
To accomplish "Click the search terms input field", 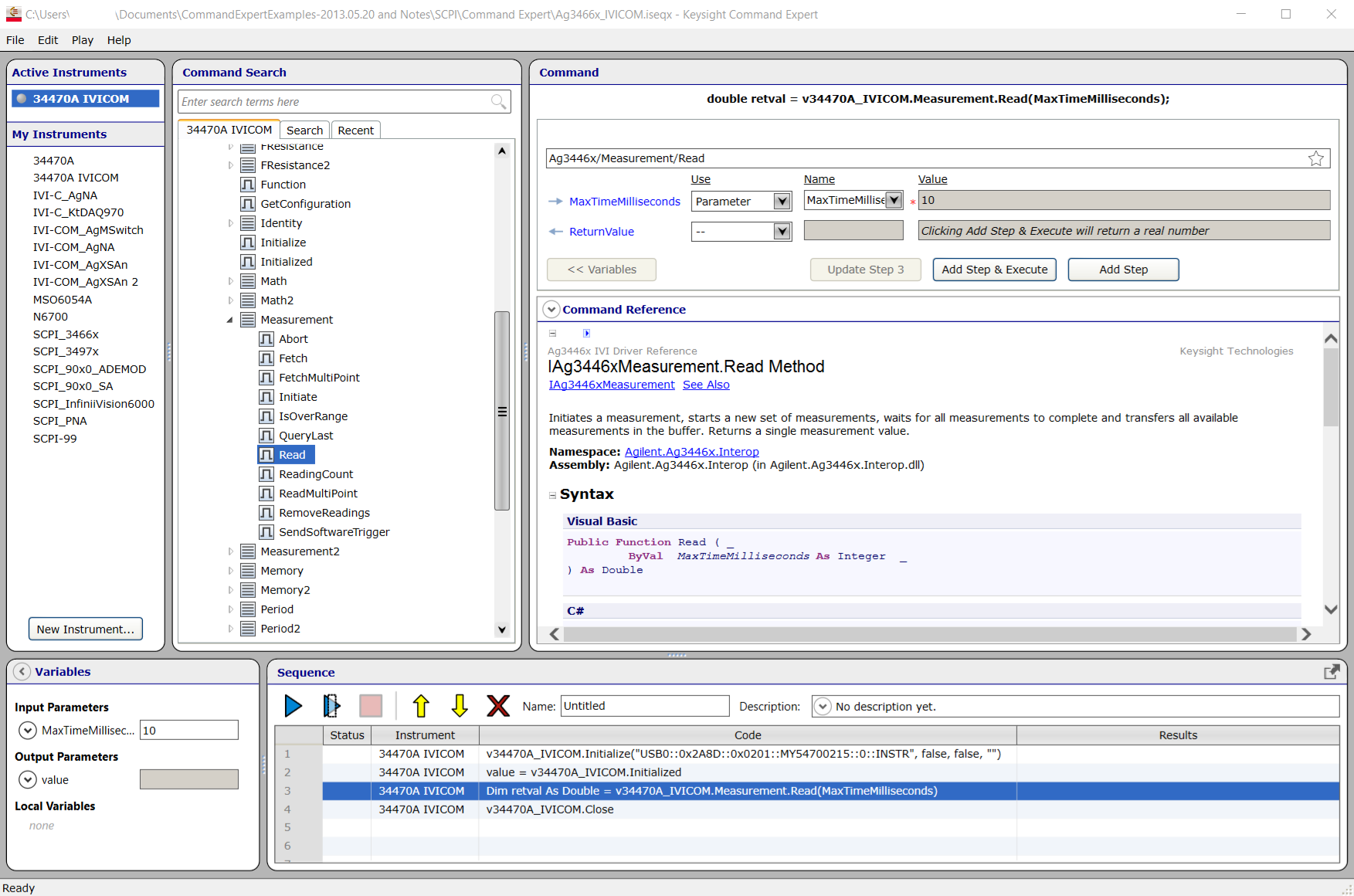I will coord(334,102).
